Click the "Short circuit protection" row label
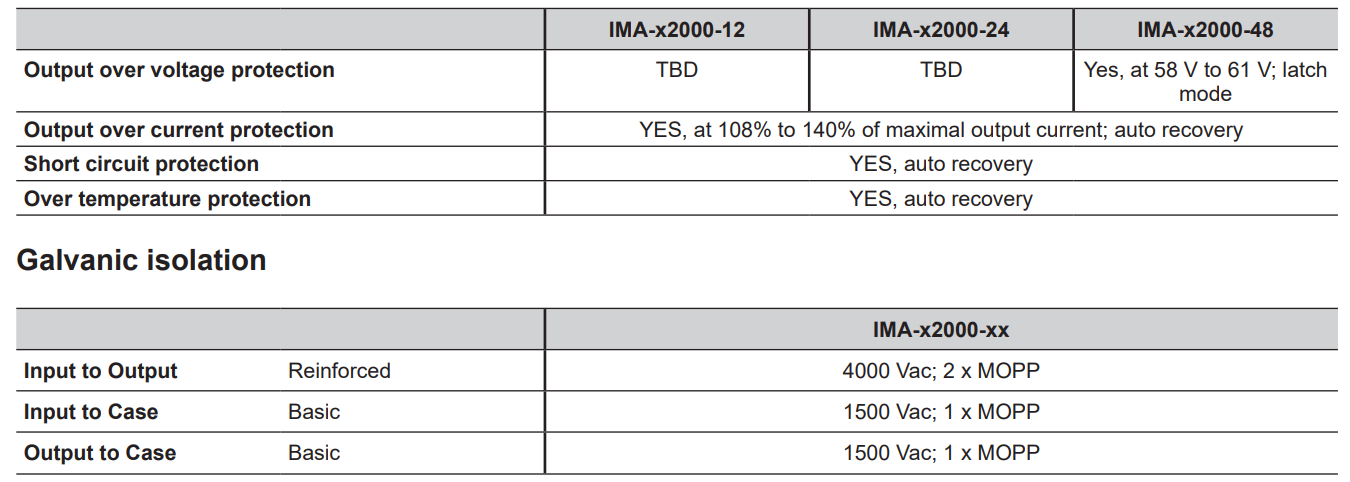 141,164
